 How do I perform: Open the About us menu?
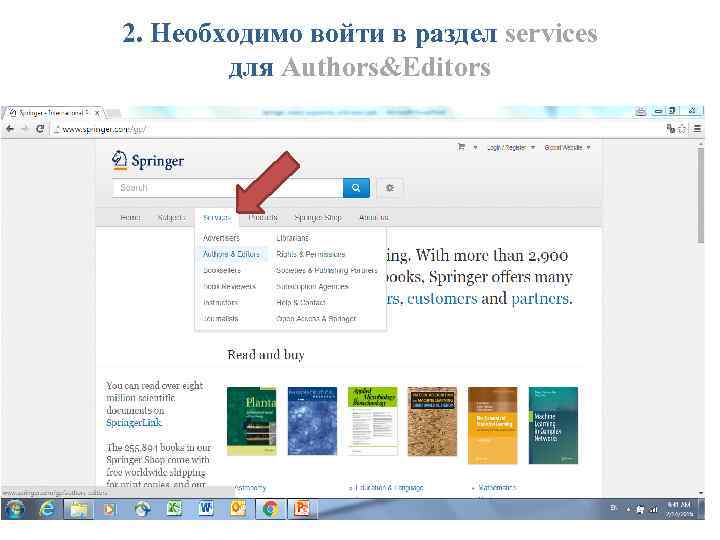pyautogui.click(x=374, y=217)
